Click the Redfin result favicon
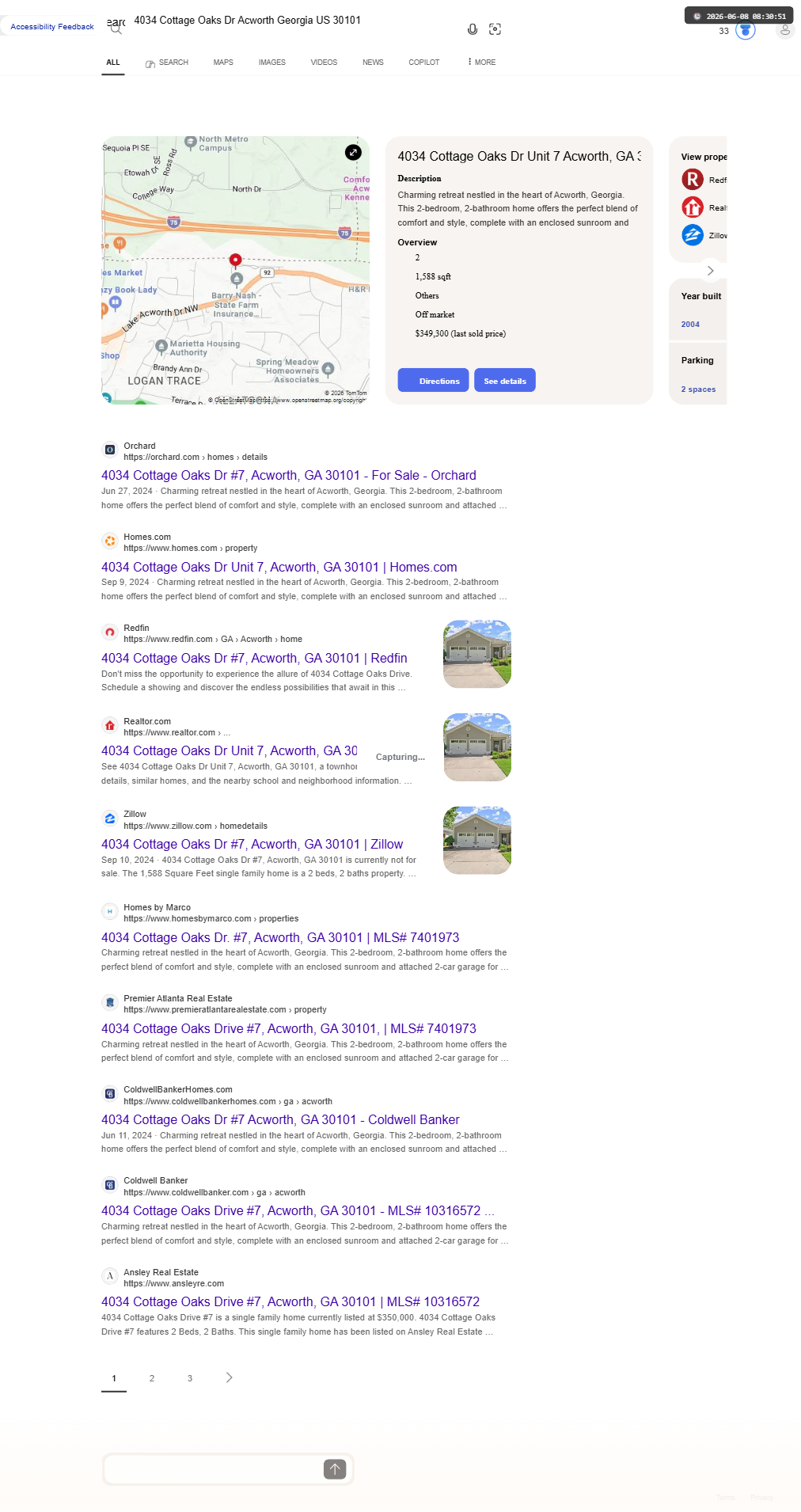The width and height of the screenshot is (801, 1512). (110, 632)
